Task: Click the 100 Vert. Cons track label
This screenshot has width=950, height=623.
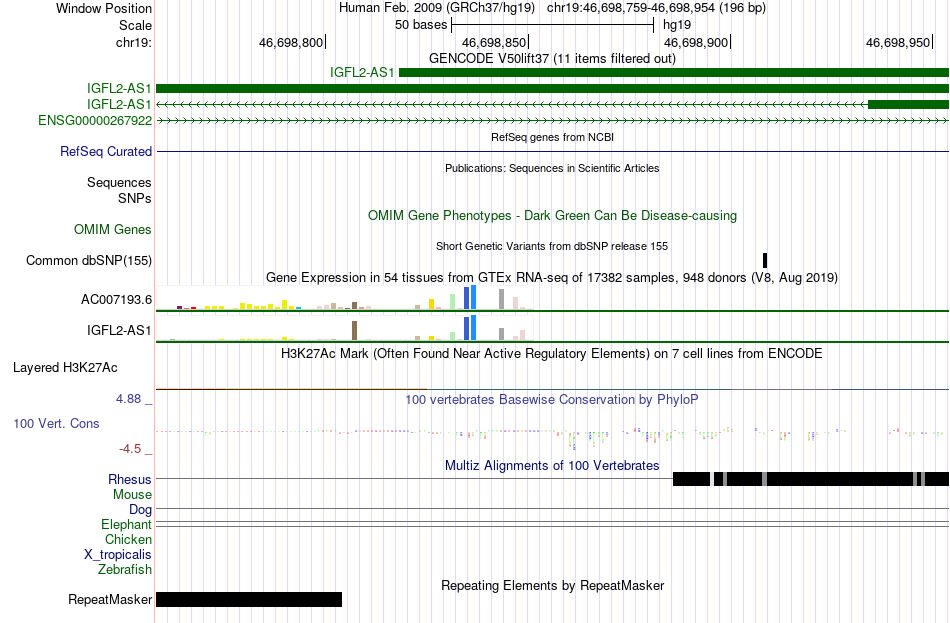Action: (x=56, y=424)
